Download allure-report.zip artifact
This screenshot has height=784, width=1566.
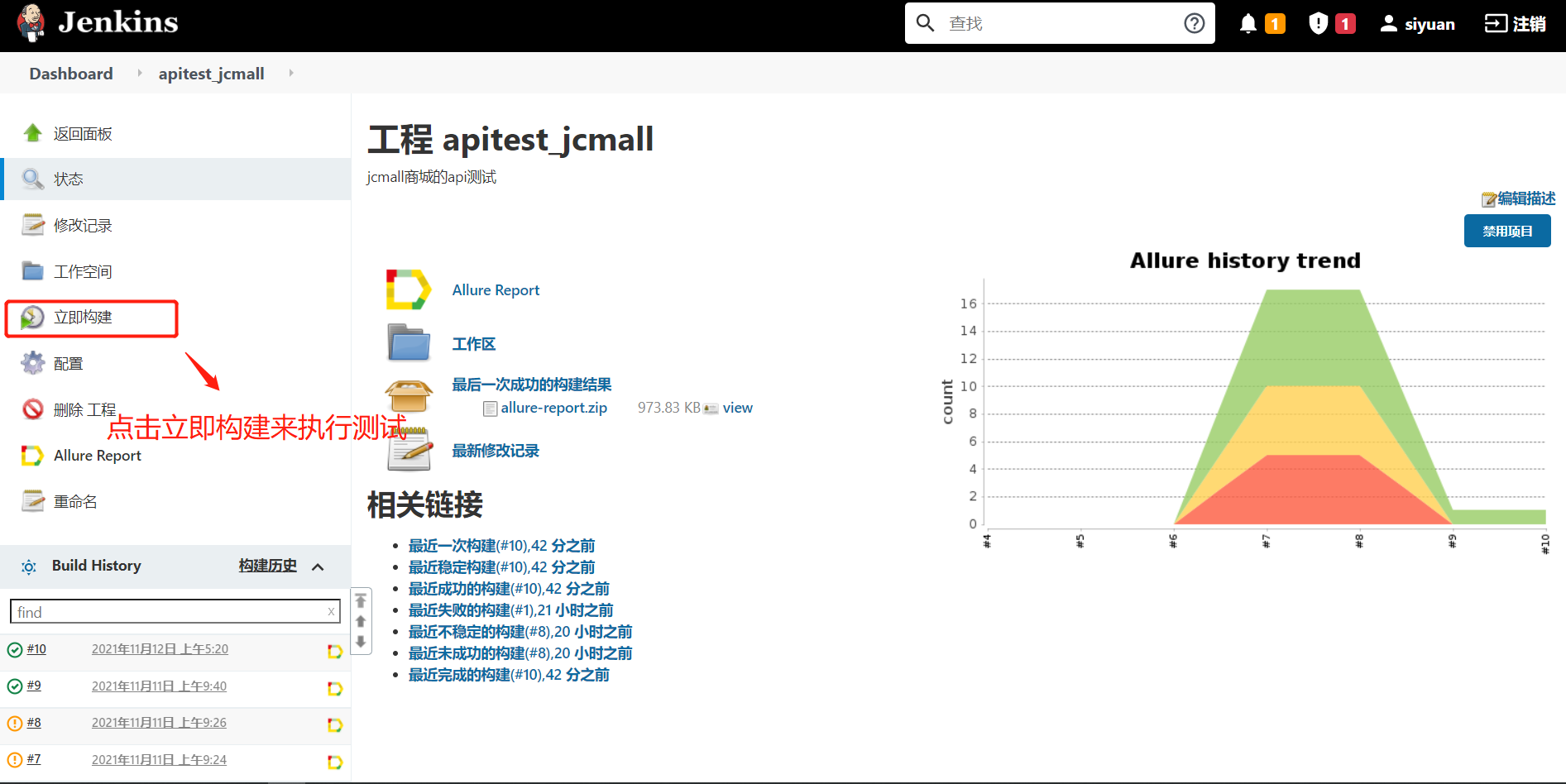click(553, 408)
